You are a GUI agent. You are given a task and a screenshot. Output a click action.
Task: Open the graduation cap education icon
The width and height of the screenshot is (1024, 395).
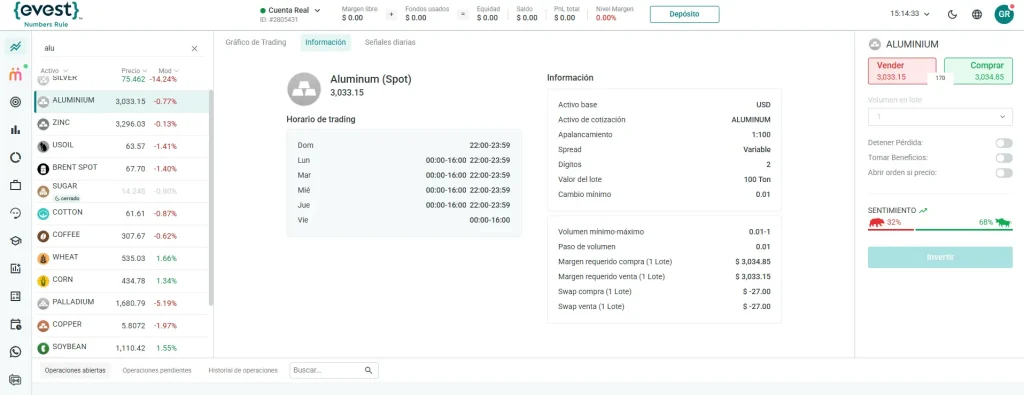(16, 241)
